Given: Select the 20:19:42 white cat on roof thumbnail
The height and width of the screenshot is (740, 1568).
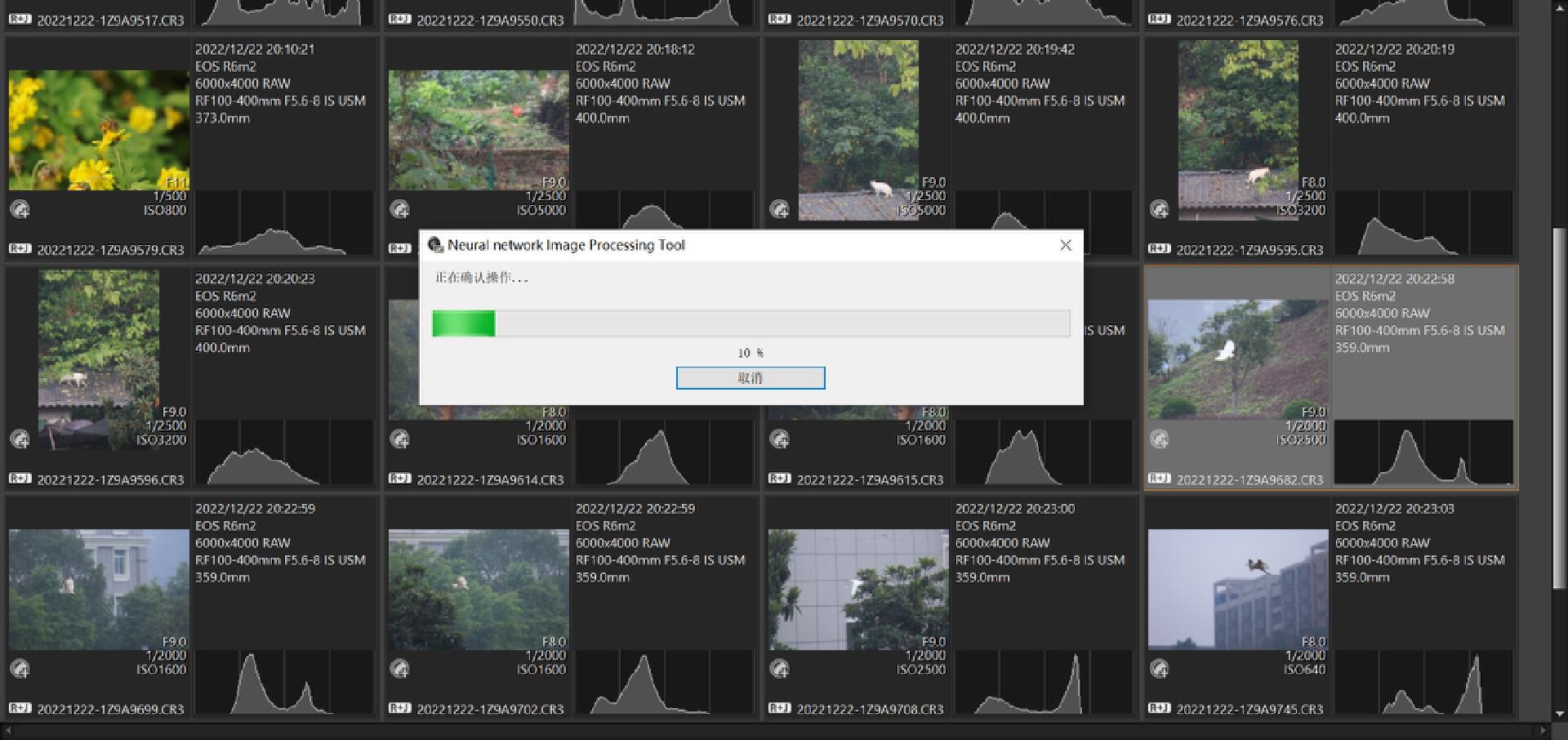Looking at the screenshot, I should coord(857,130).
